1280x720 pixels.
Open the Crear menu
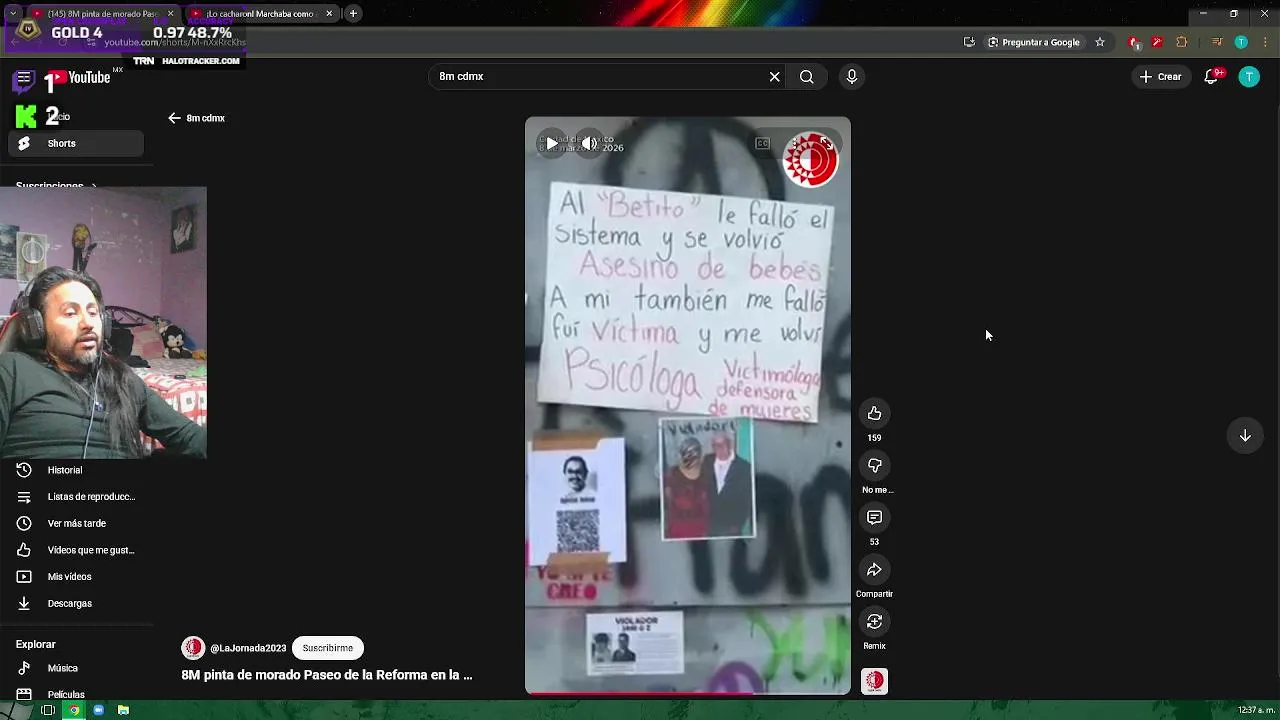[1160, 77]
